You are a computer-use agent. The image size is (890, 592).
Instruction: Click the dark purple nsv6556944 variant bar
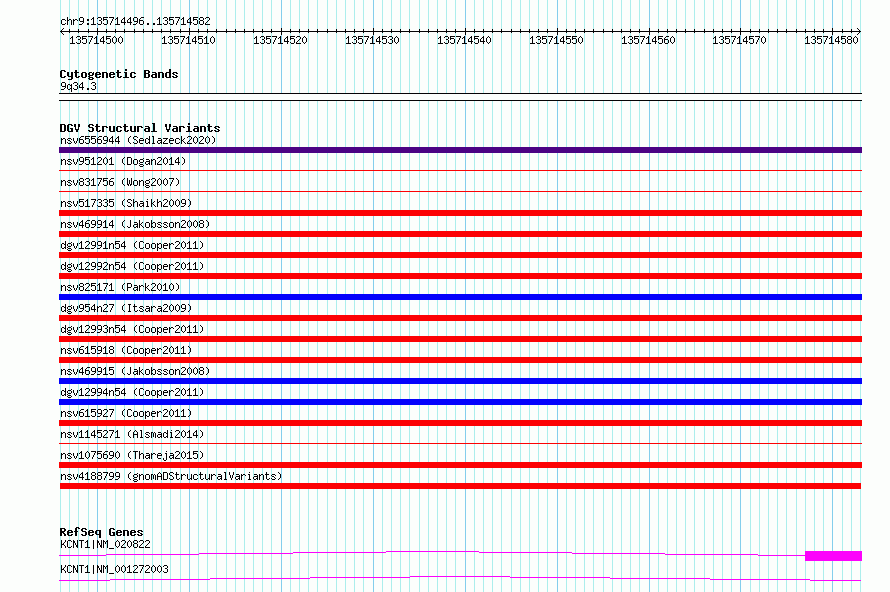tap(460, 150)
